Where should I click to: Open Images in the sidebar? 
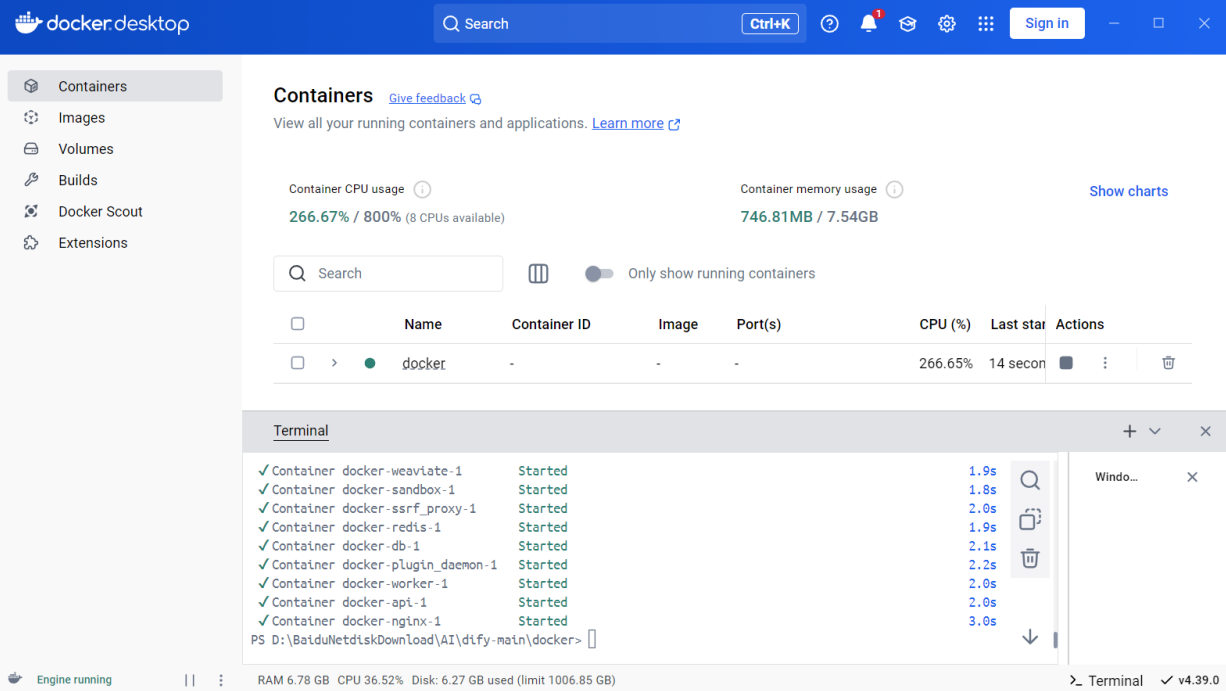click(115, 117)
